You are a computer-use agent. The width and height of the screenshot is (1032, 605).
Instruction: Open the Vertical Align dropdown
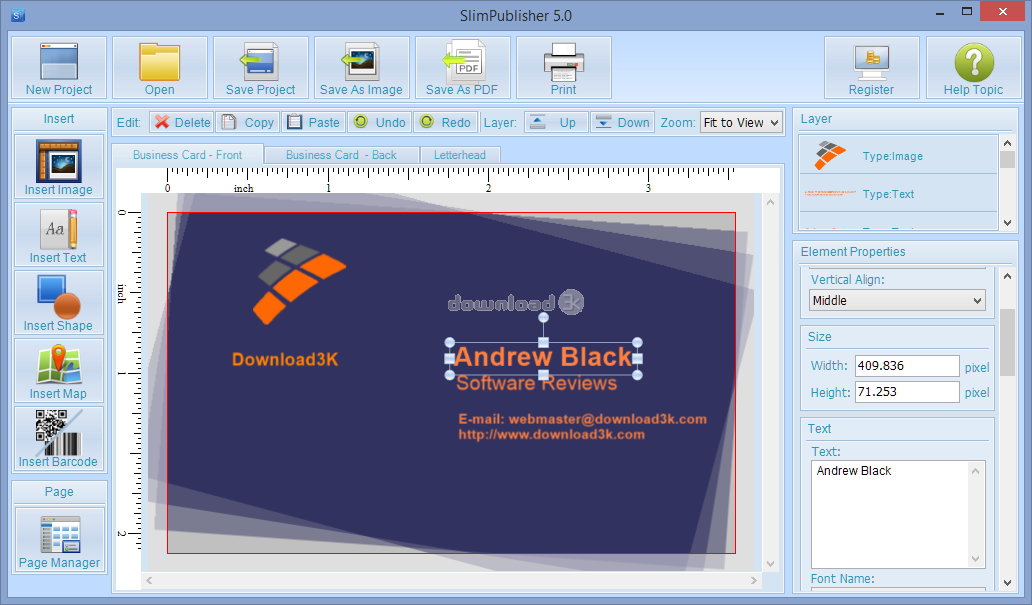[897, 301]
